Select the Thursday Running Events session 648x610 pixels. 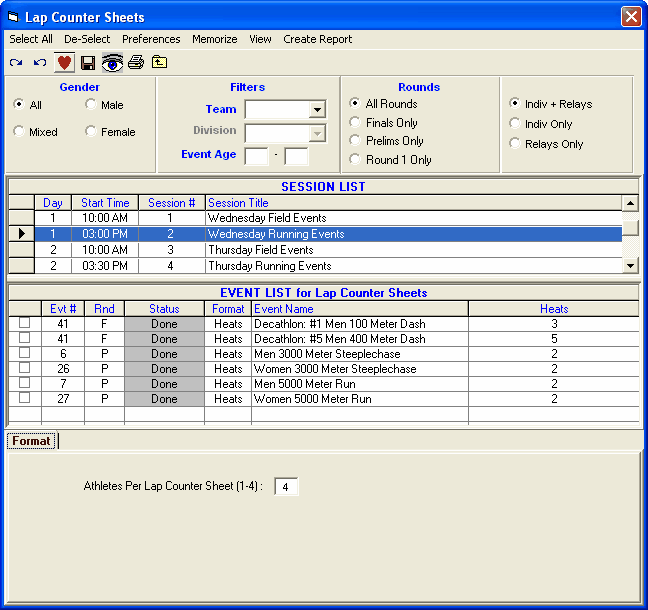click(328, 266)
